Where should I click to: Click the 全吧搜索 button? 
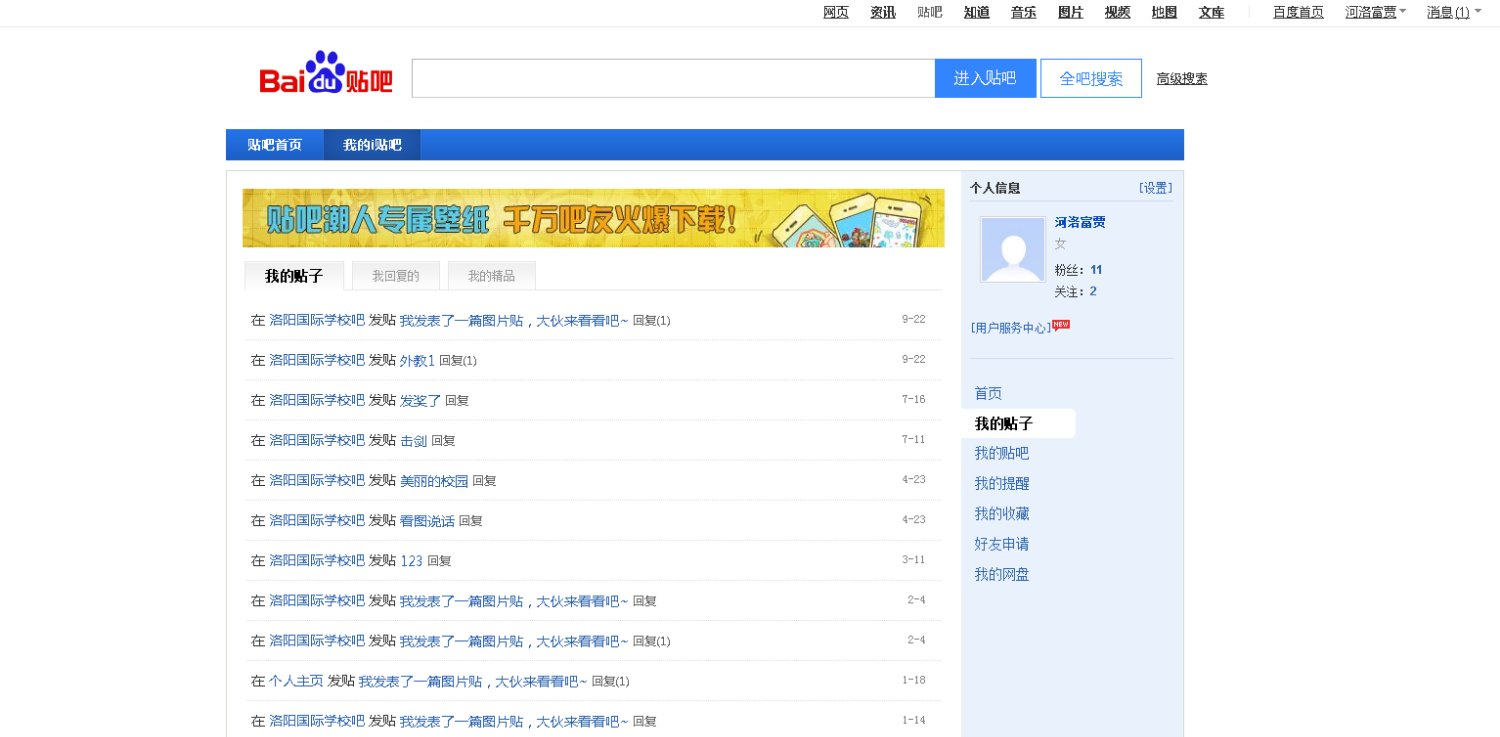pos(1091,78)
